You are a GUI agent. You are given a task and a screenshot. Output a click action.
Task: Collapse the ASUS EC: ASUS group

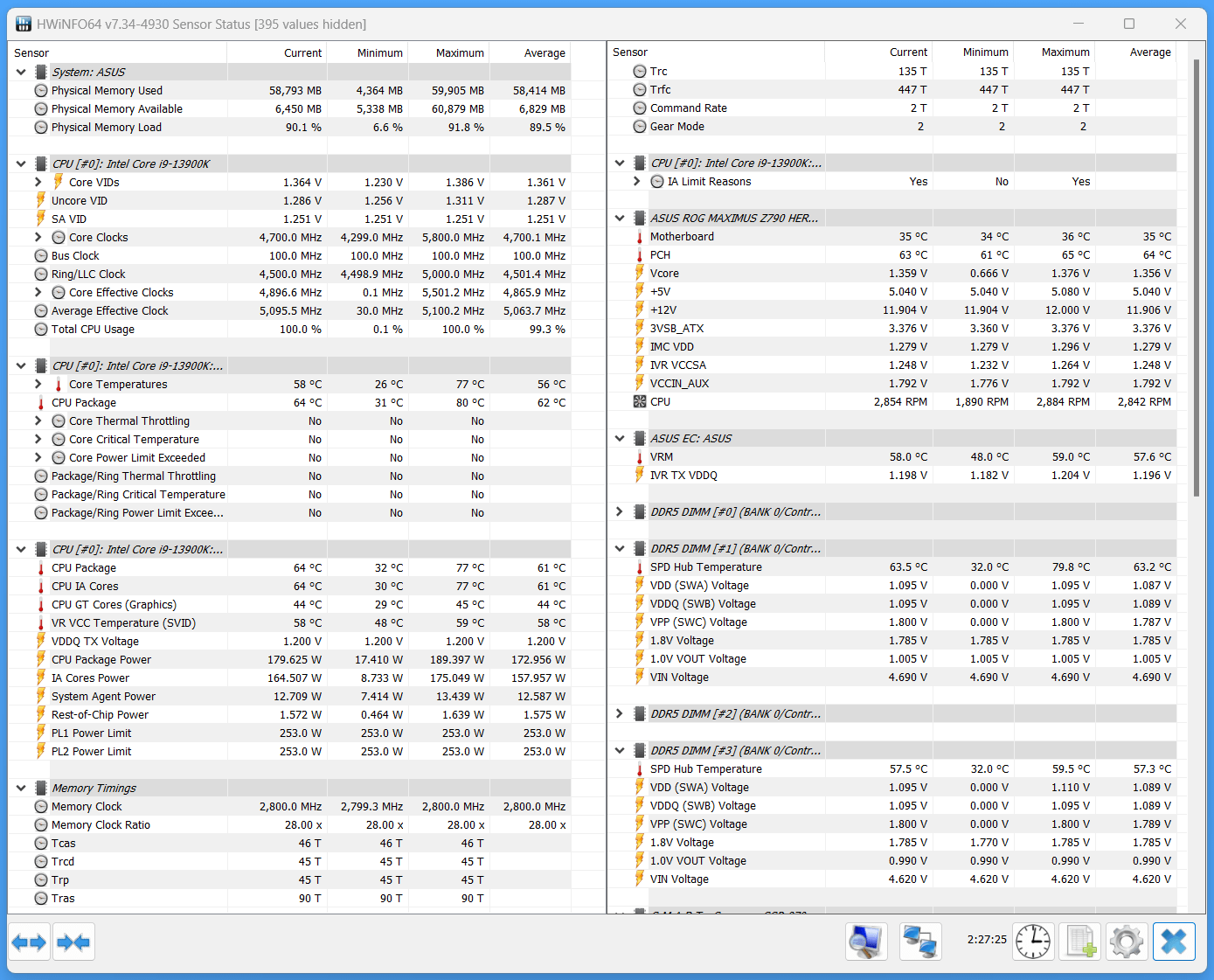coord(620,439)
